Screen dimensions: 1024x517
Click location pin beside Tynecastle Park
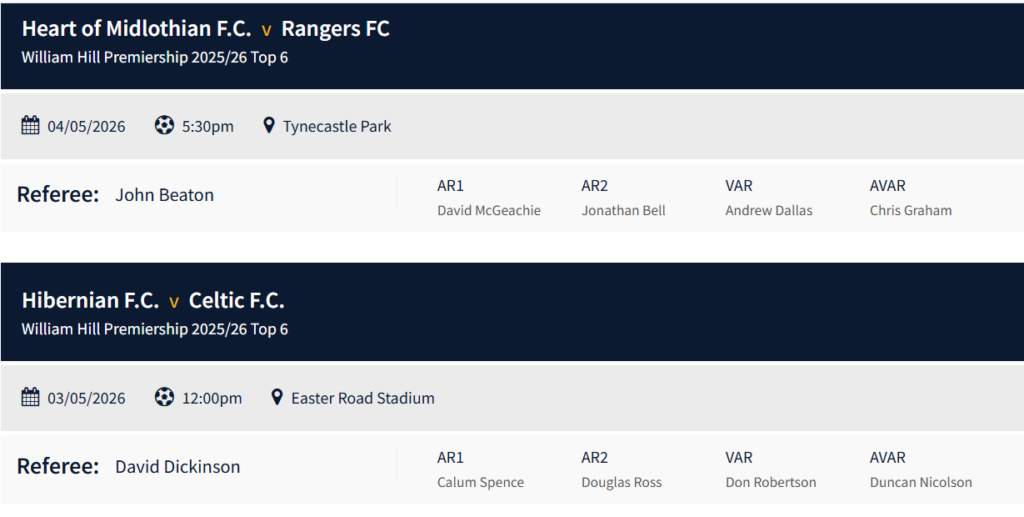click(268, 126)
